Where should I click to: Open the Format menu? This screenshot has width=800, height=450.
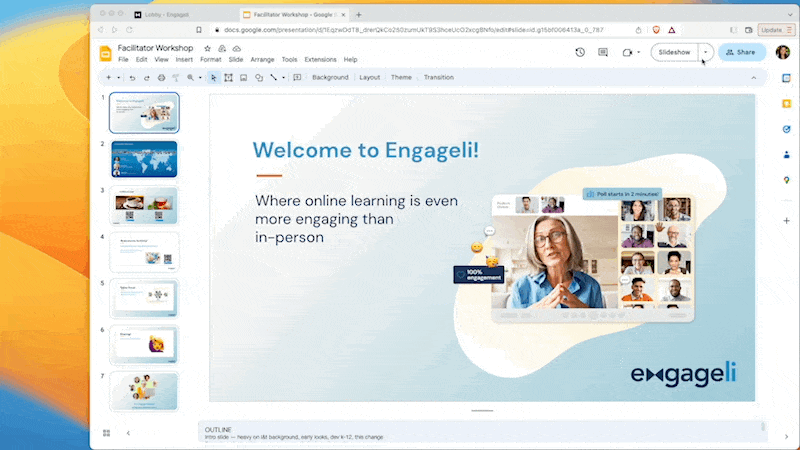[211, 60]
